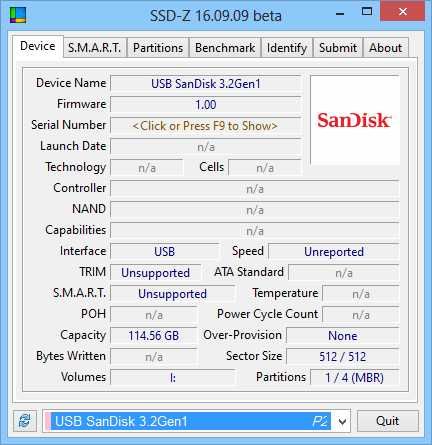Viewport: 432px width, 445px height.
Task: Click the ATA Standard n/a field
Action: tap(344, 273)
